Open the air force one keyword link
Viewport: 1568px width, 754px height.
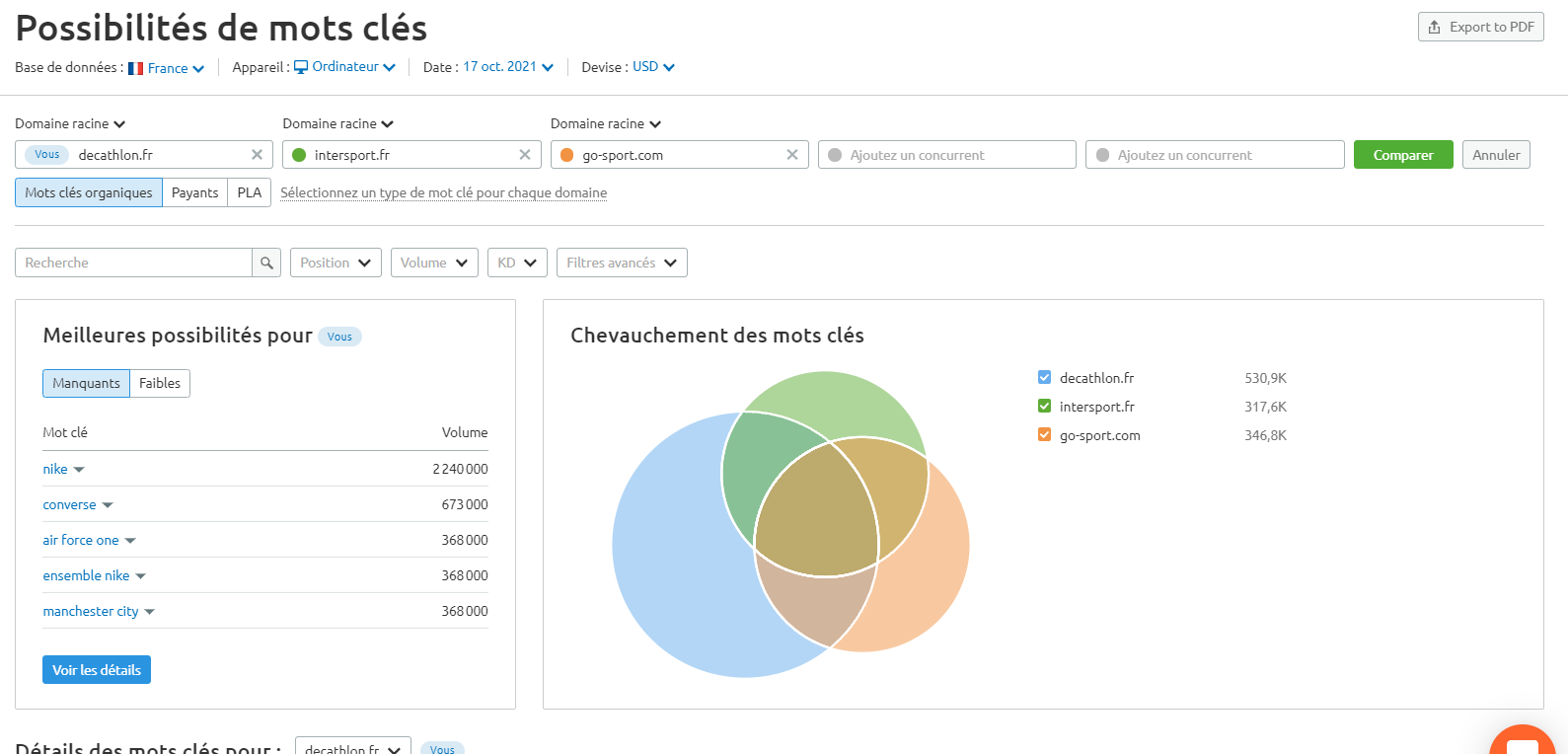[x=81, y=540]
